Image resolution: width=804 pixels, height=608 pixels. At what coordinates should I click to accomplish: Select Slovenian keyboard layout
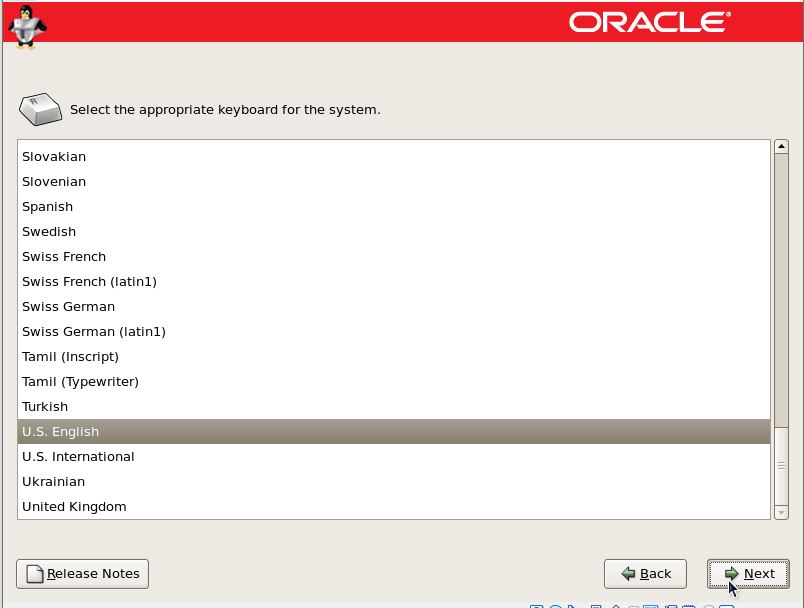(394, 181)
